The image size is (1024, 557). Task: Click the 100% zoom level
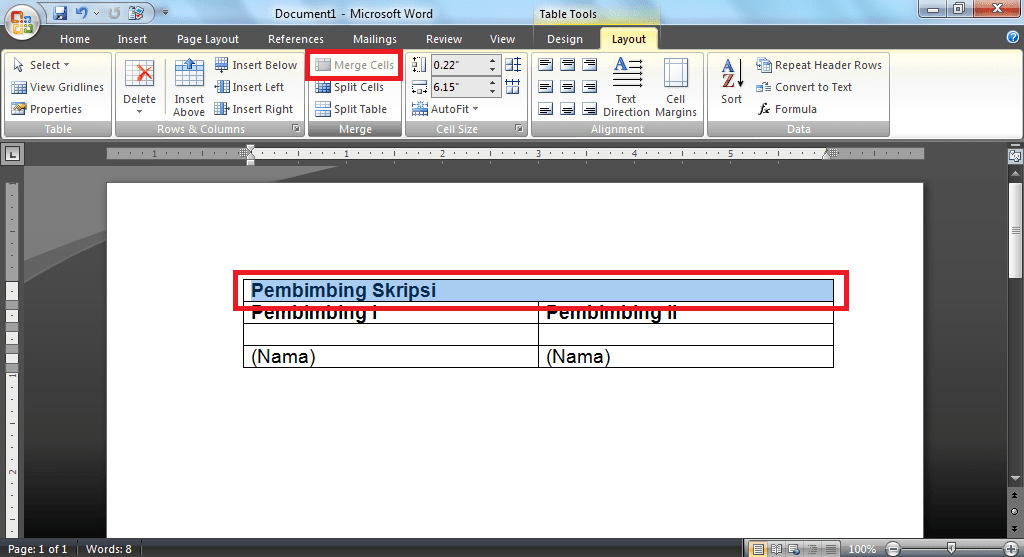coord(862,549)
